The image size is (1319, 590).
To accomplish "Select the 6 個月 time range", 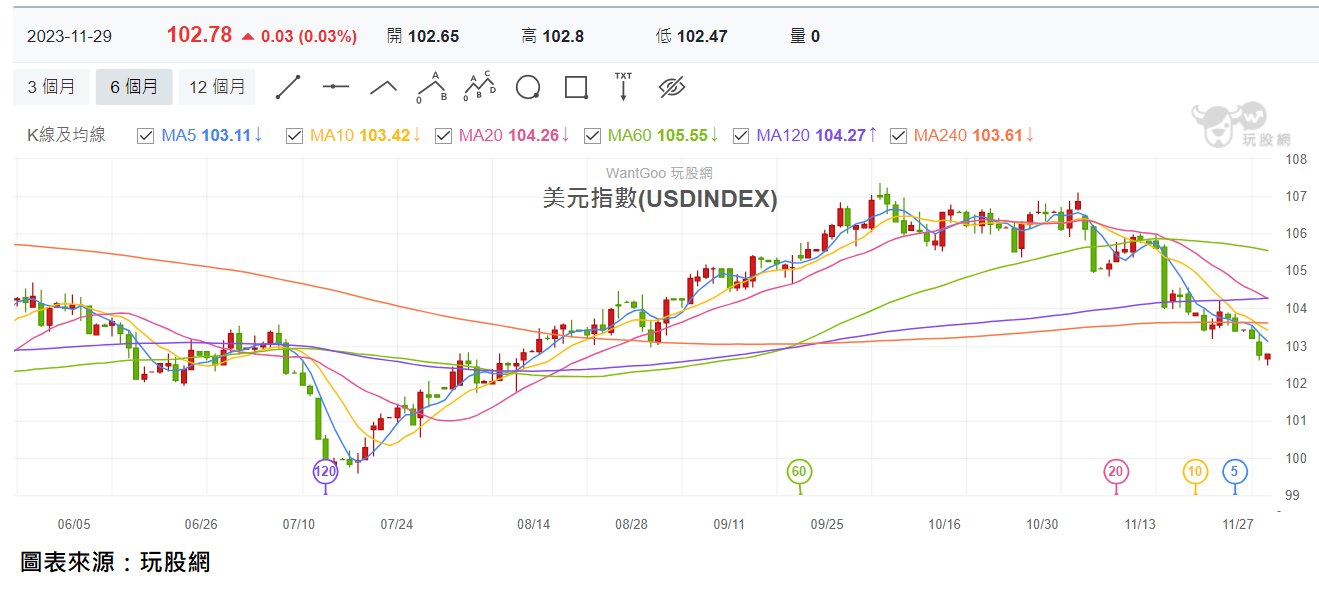I will click(x=134, y=87).
